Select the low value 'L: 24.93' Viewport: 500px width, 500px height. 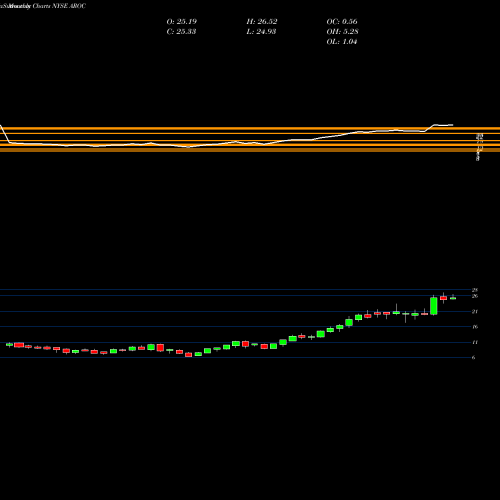[261, 32]
